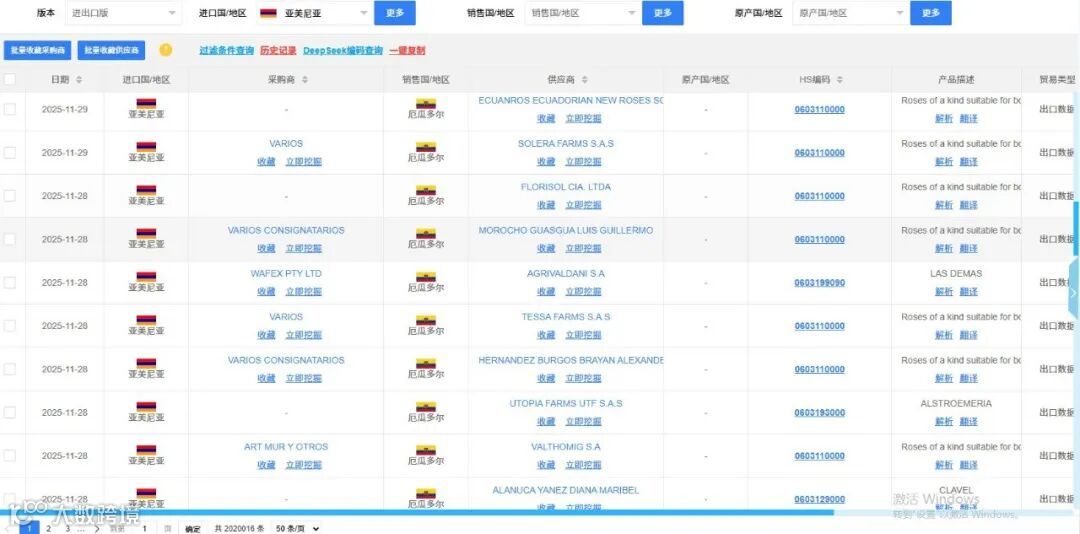
Task: Open HS code 0603199090 link
Action: pos(819,283)
